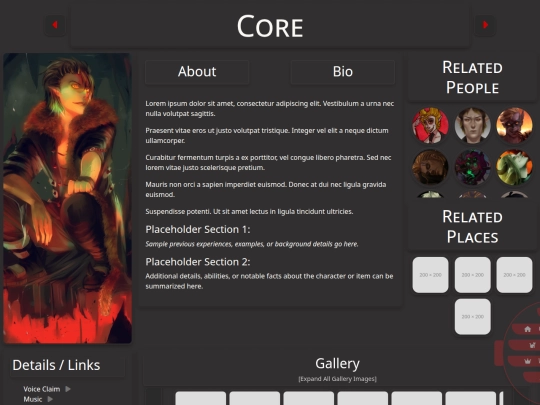Screen dimensions: 540x405
Task: Click the Voice Claim label
Action: (42, 389)
